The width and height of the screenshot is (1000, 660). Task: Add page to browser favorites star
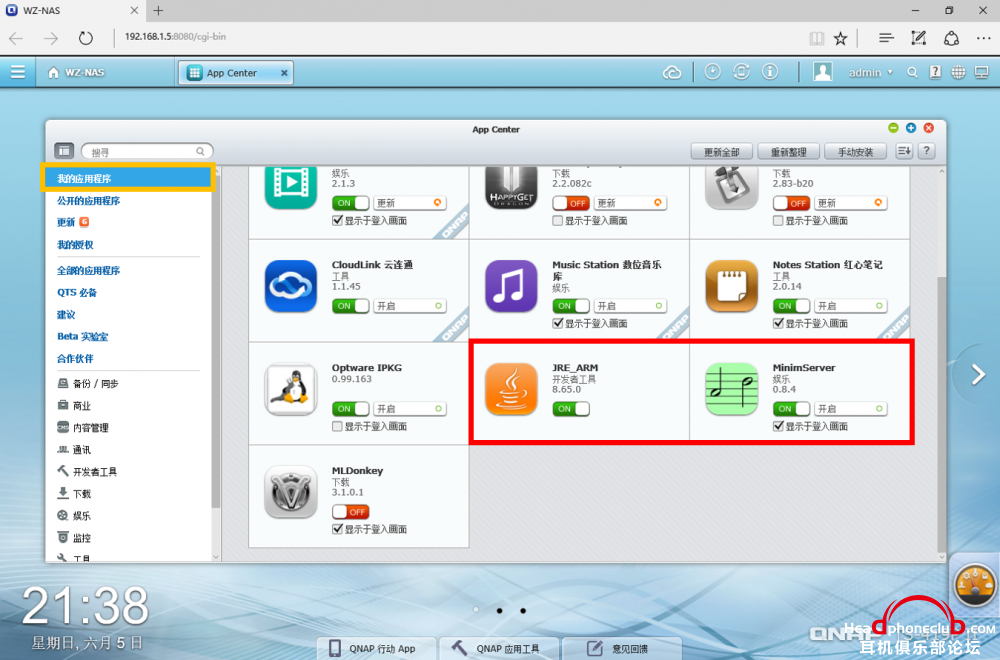coord(841,38)
